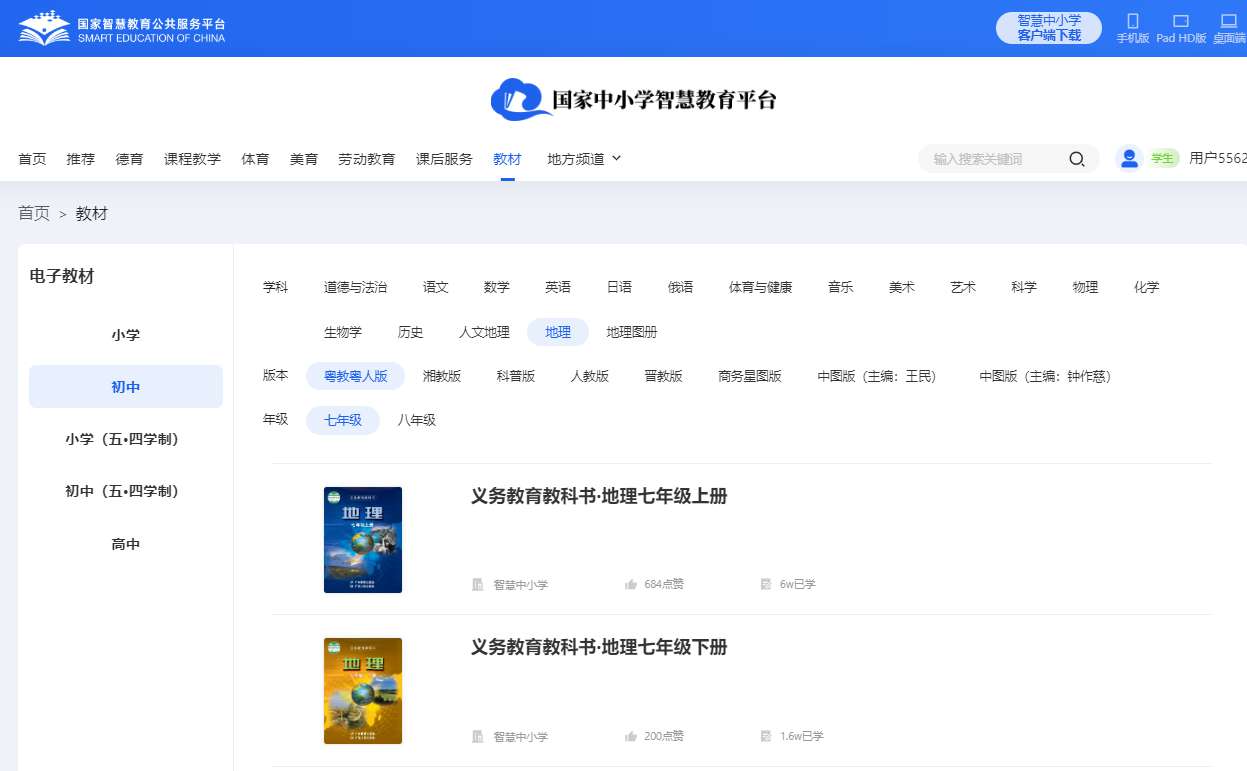Click the user avatar icon
This screenshot has height=771, width=1247.
click(1129, 158)
